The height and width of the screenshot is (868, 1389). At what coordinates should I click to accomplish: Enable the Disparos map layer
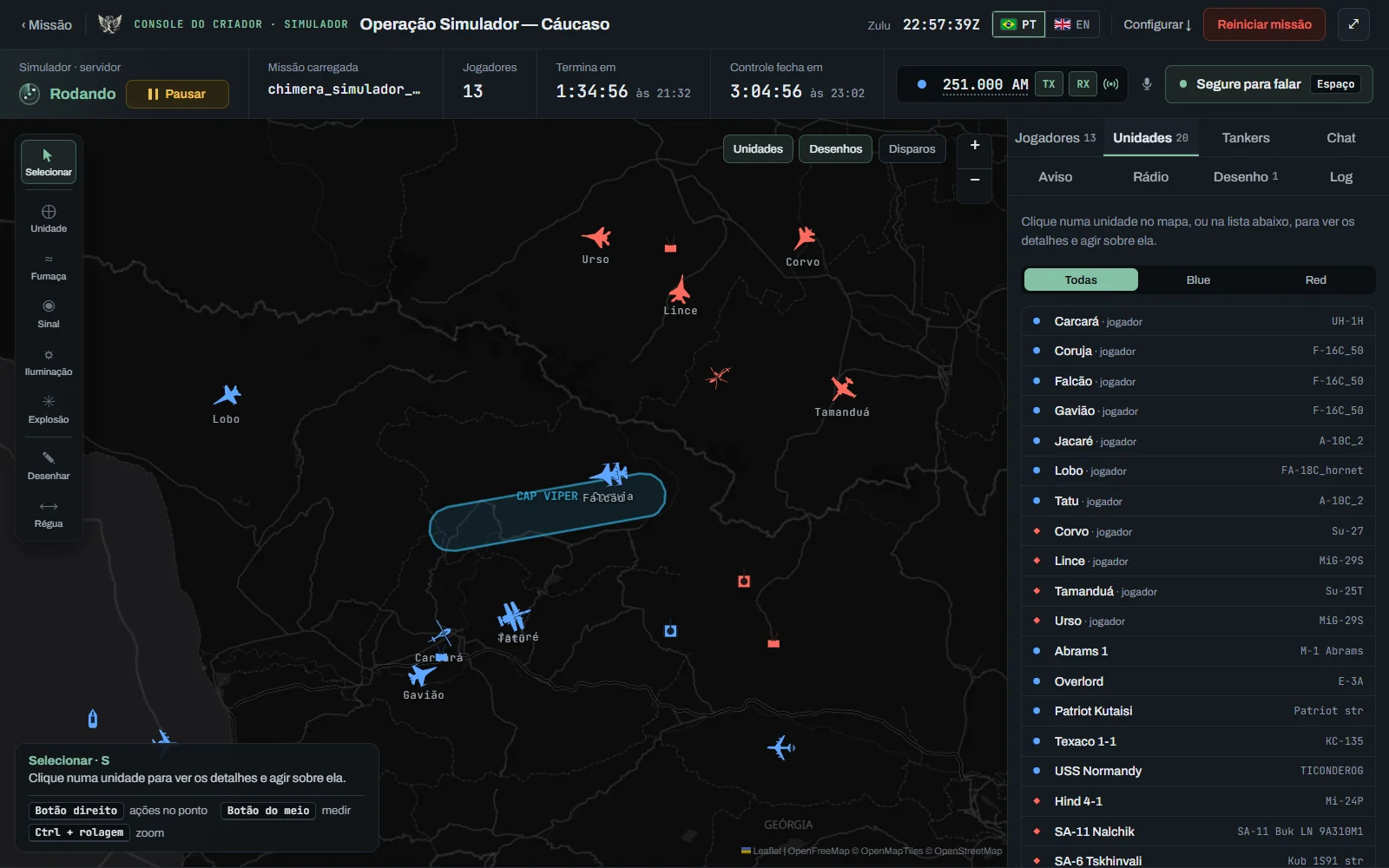click(912, 149)
